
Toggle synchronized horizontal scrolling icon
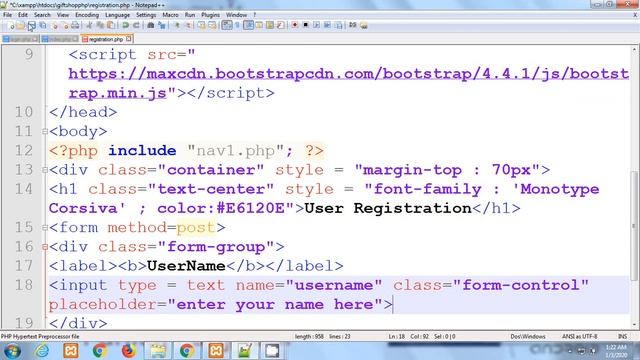point(212,25)
